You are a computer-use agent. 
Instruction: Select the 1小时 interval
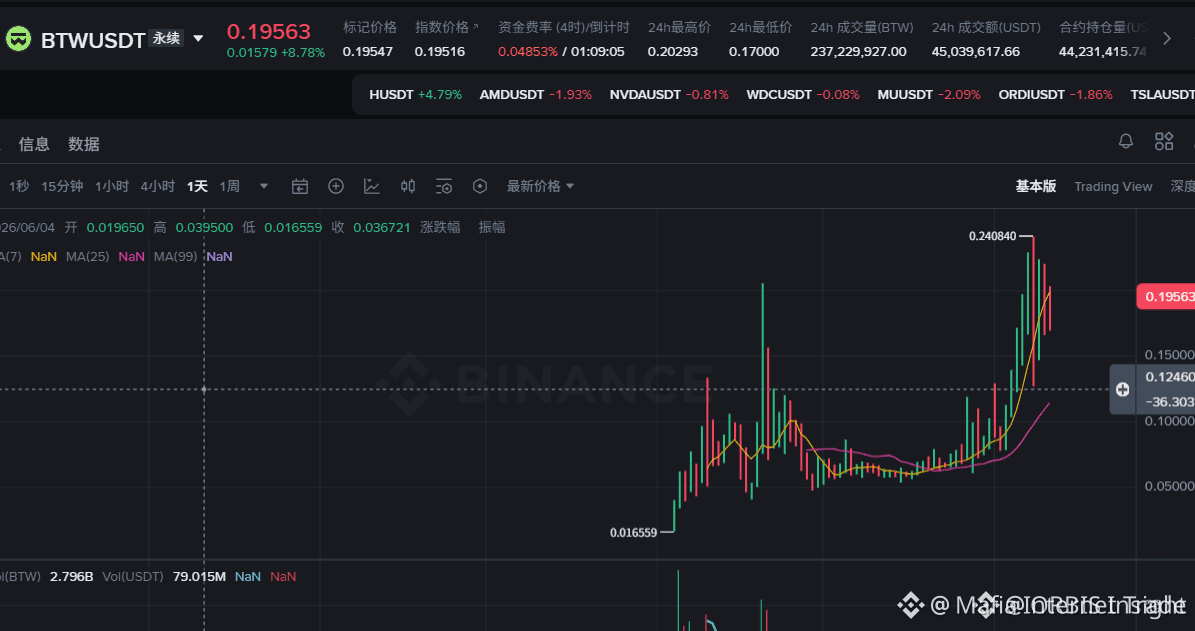(x=112, y=186)
